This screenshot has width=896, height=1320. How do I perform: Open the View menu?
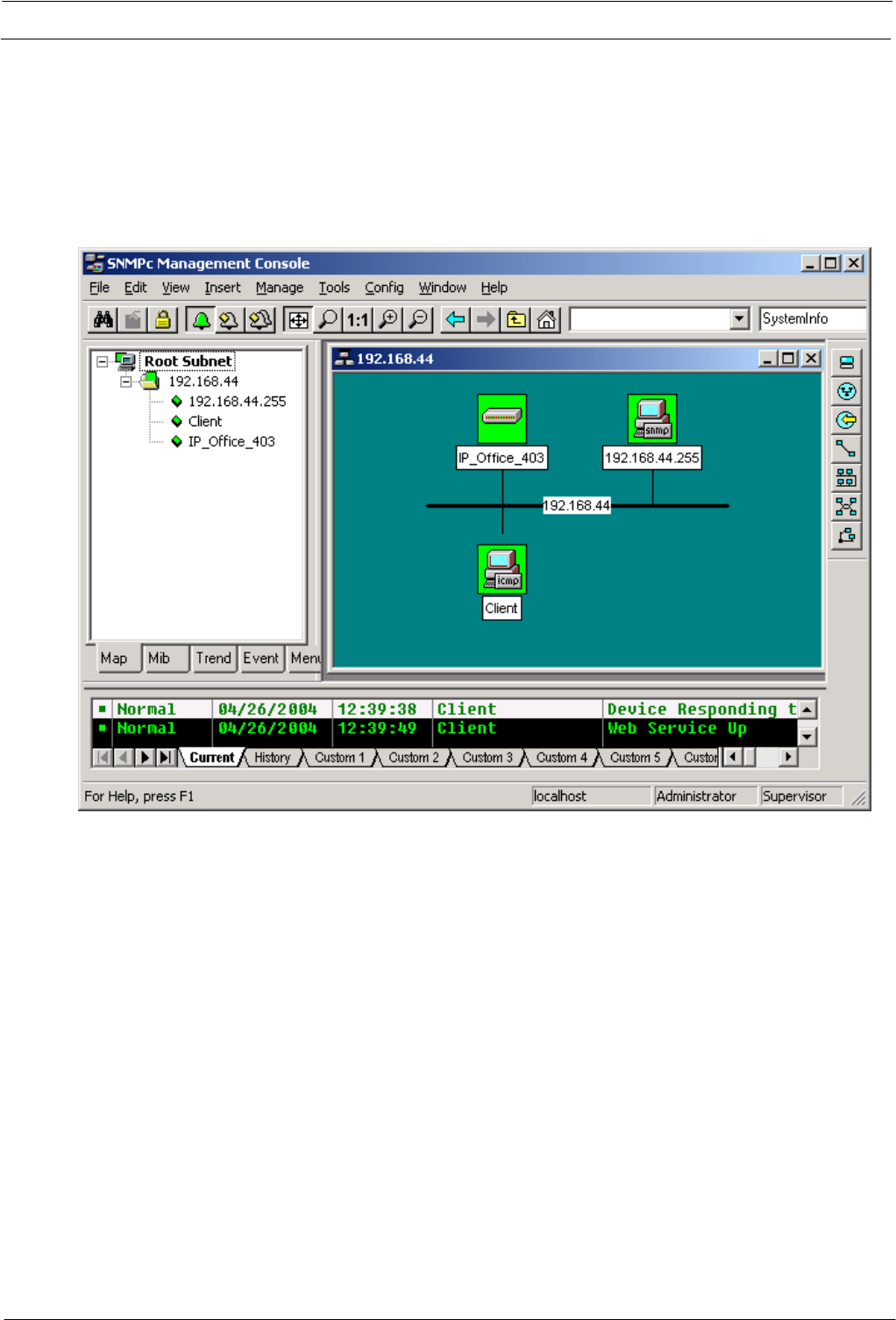click(x=175, y=288)
